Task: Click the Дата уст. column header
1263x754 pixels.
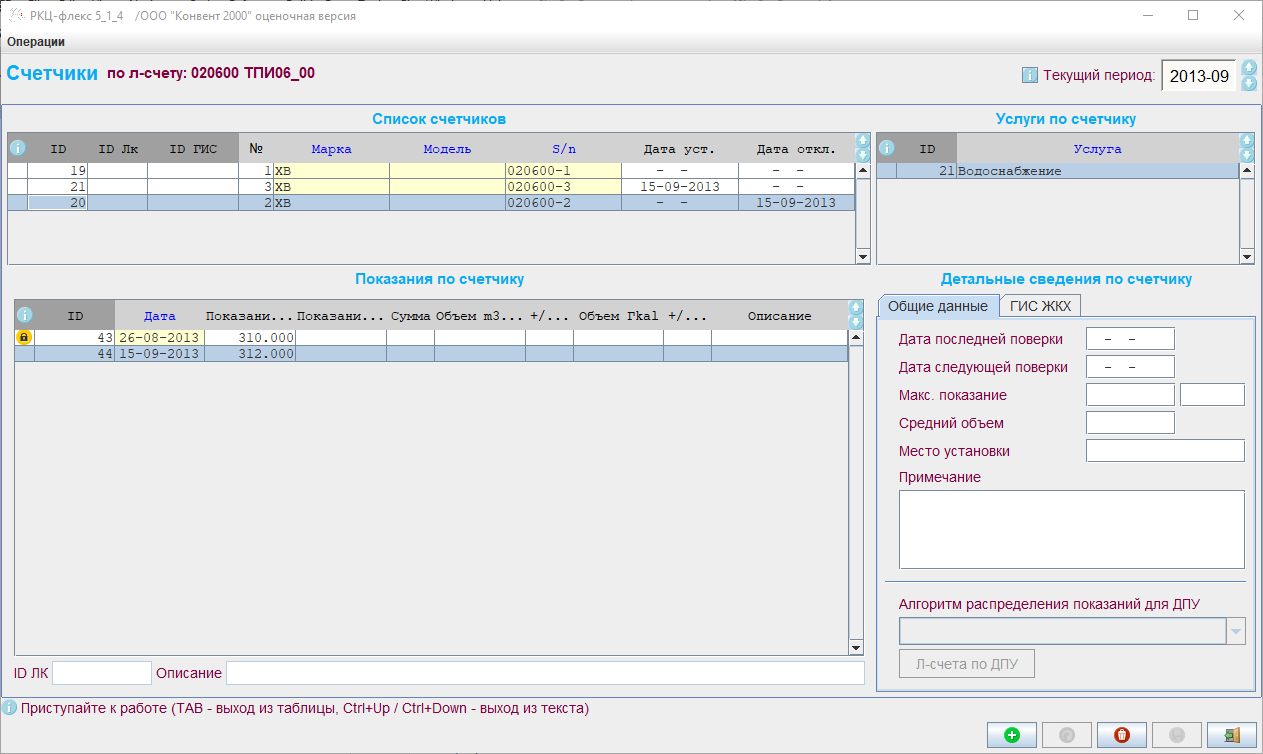Action: pyautogui.click(x=679, y=149)
